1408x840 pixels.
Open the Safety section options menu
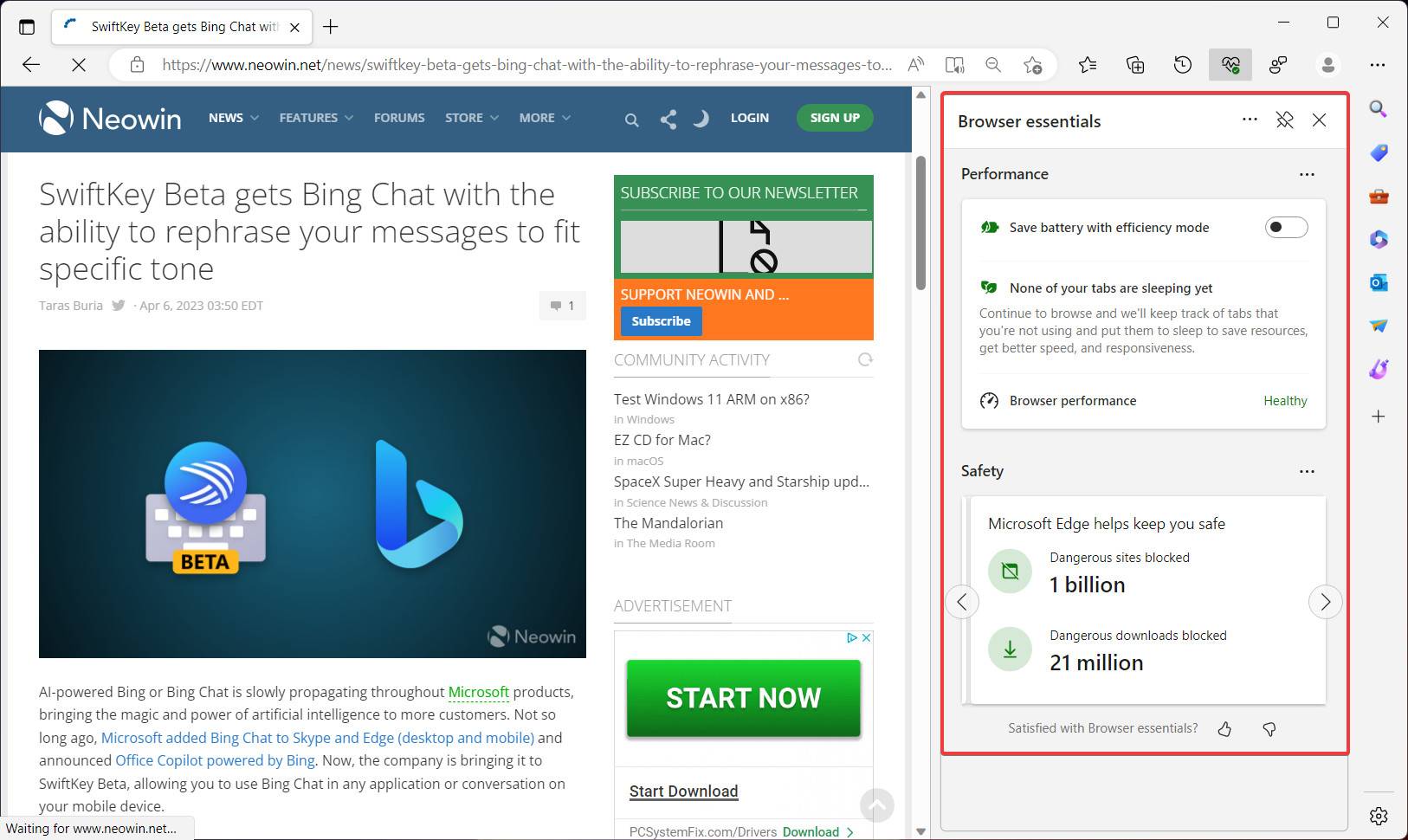coord(1307,471)
